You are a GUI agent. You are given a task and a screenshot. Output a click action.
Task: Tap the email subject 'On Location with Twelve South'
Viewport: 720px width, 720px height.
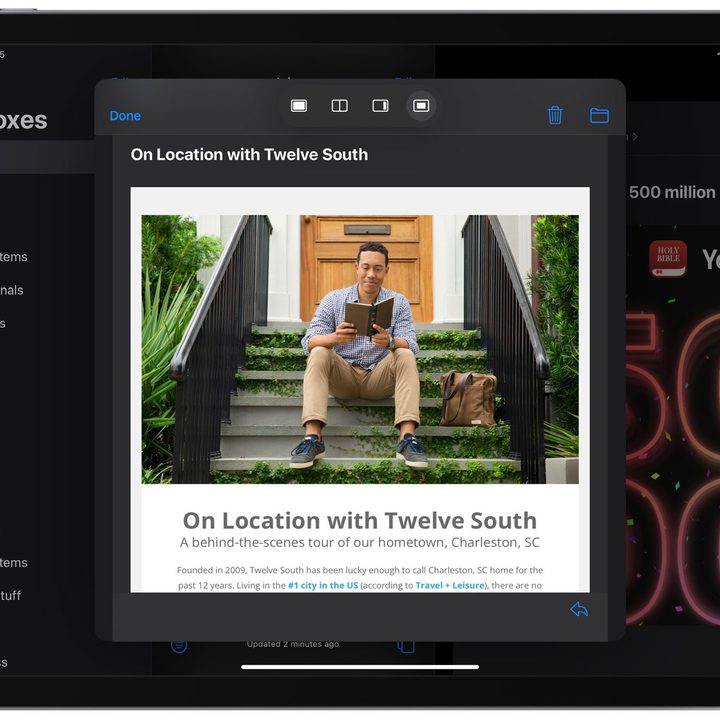(x=249, y=155)
